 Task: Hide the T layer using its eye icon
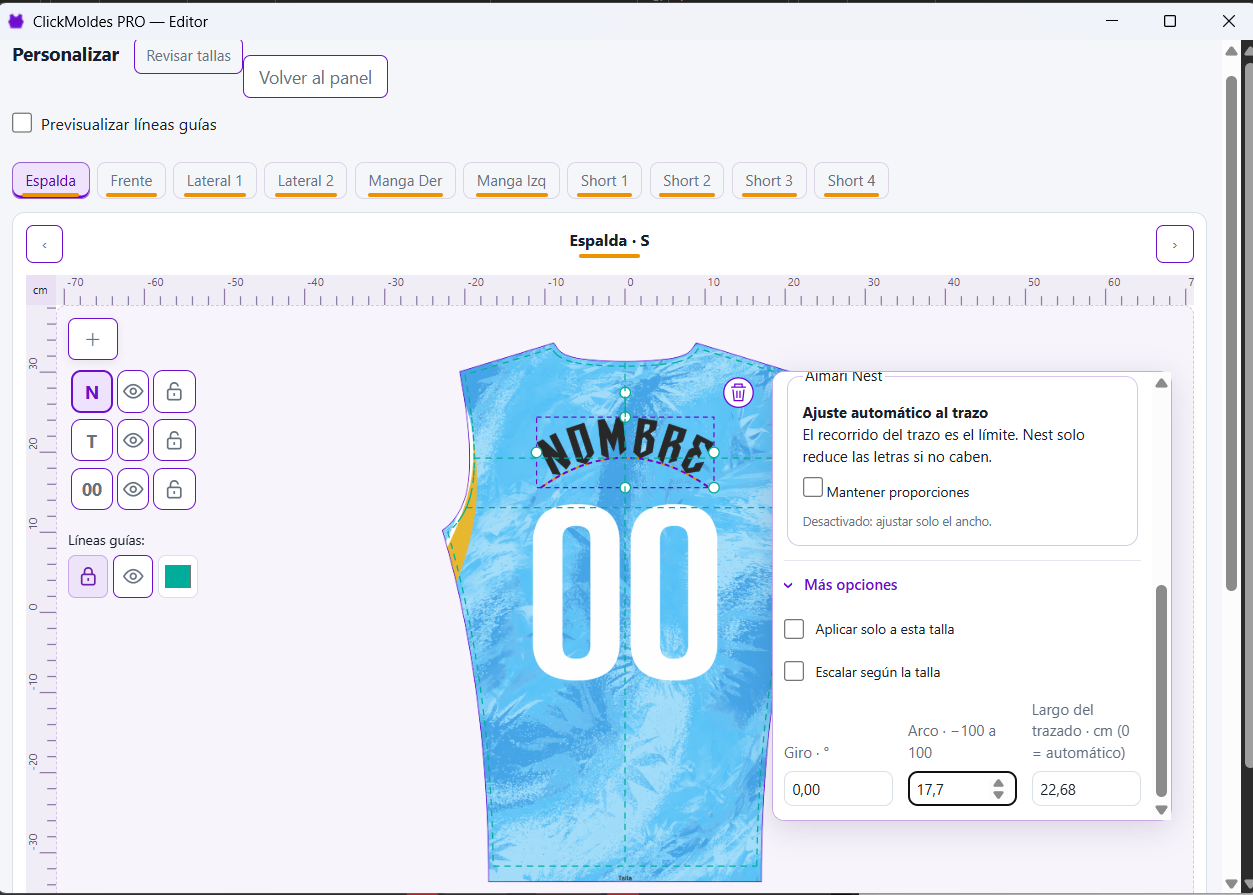(133, 440)
